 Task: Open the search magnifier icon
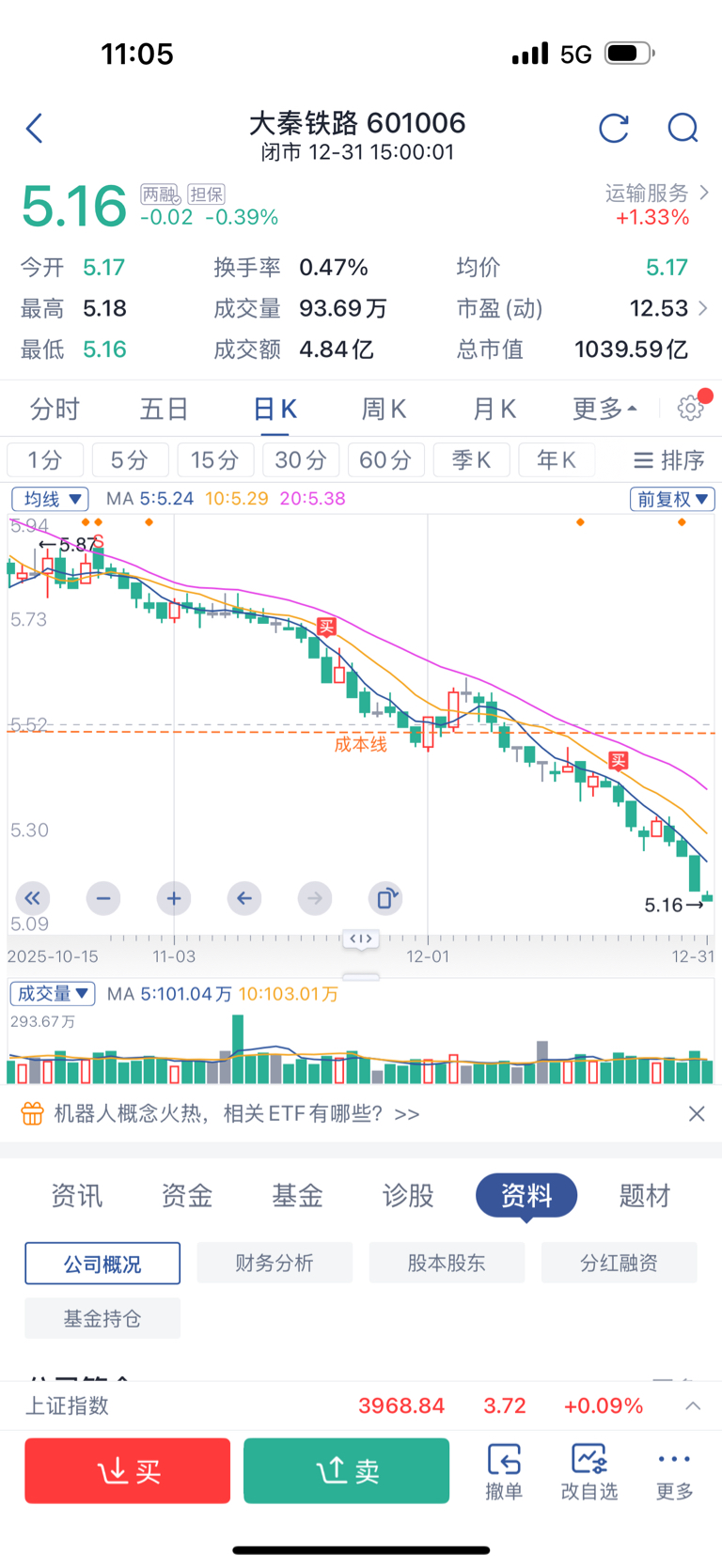(683, 128)
